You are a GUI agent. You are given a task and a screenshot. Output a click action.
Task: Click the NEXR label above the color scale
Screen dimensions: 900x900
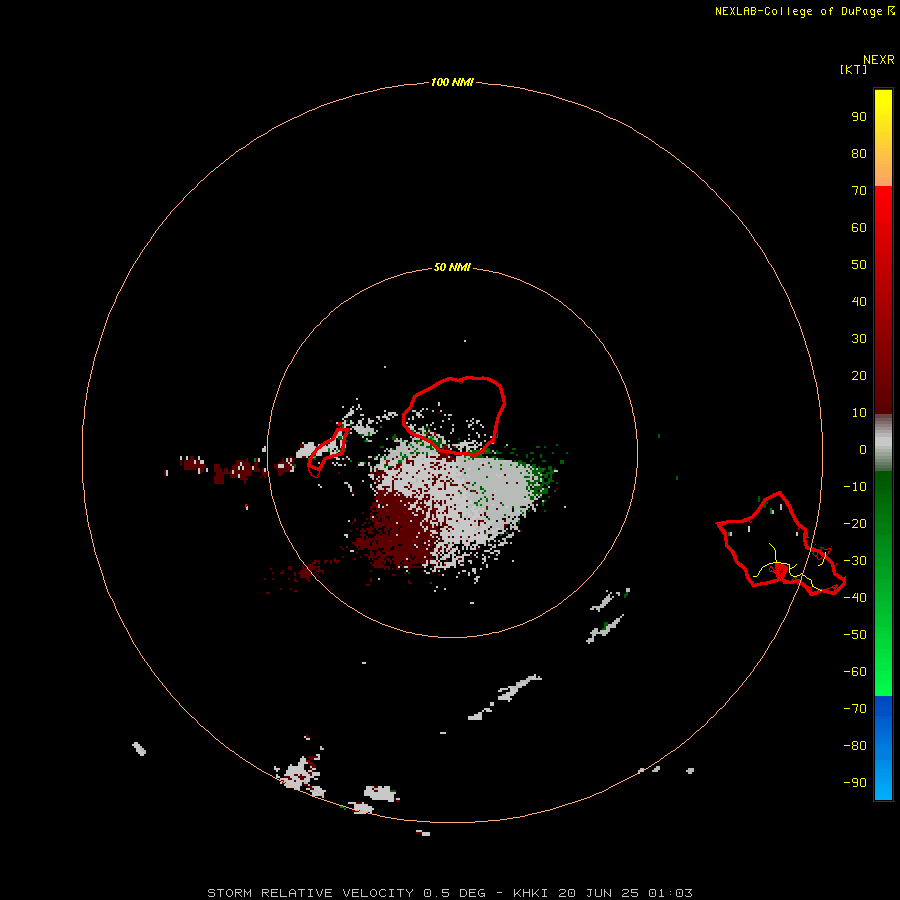point(878,60)
